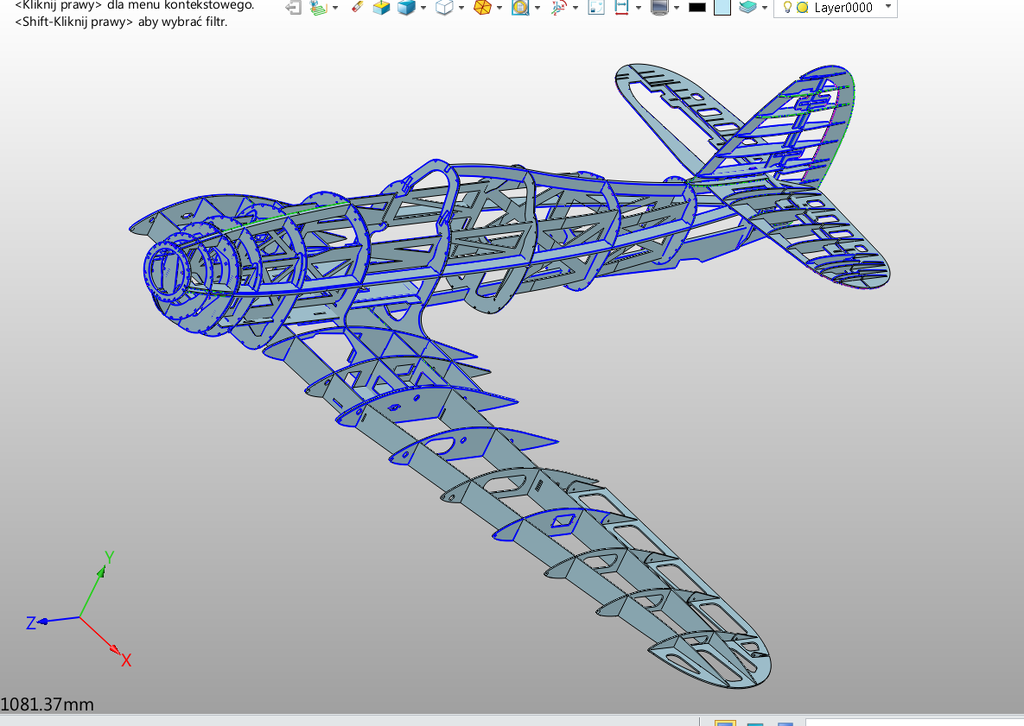
Task: Click the light blue color swatch
Action: pos(722,8)
